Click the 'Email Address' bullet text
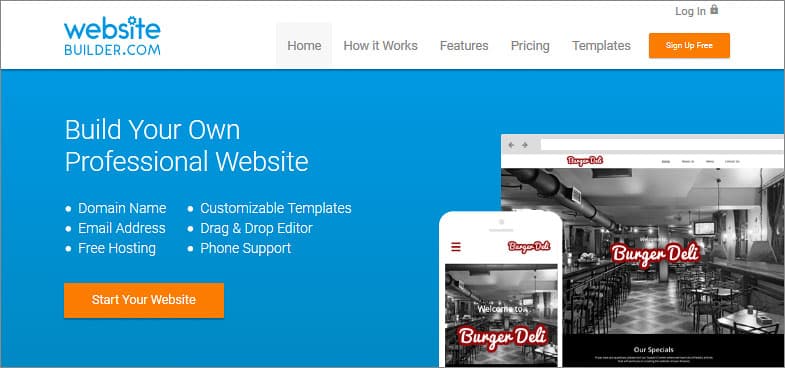Screen dimensions: 785x368 [x=122, y=228]
